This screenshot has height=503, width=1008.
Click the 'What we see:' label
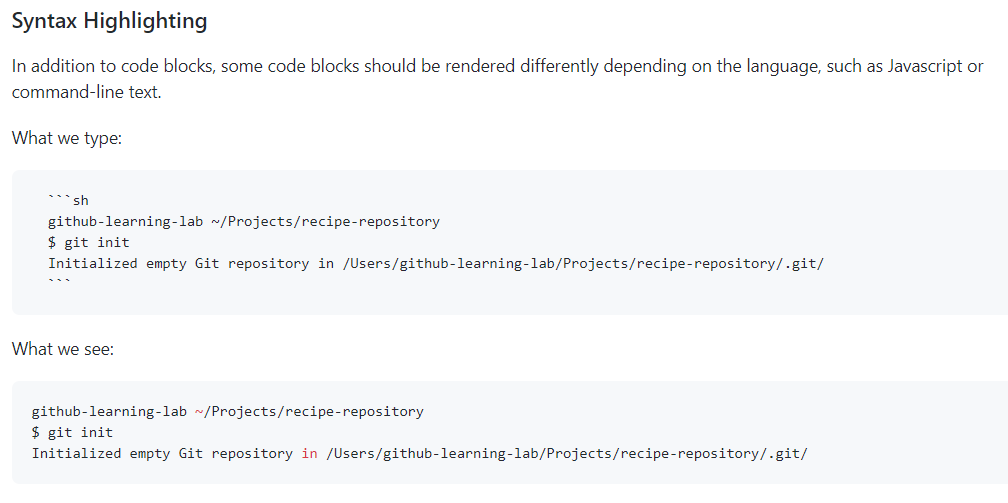pos(63,349)
